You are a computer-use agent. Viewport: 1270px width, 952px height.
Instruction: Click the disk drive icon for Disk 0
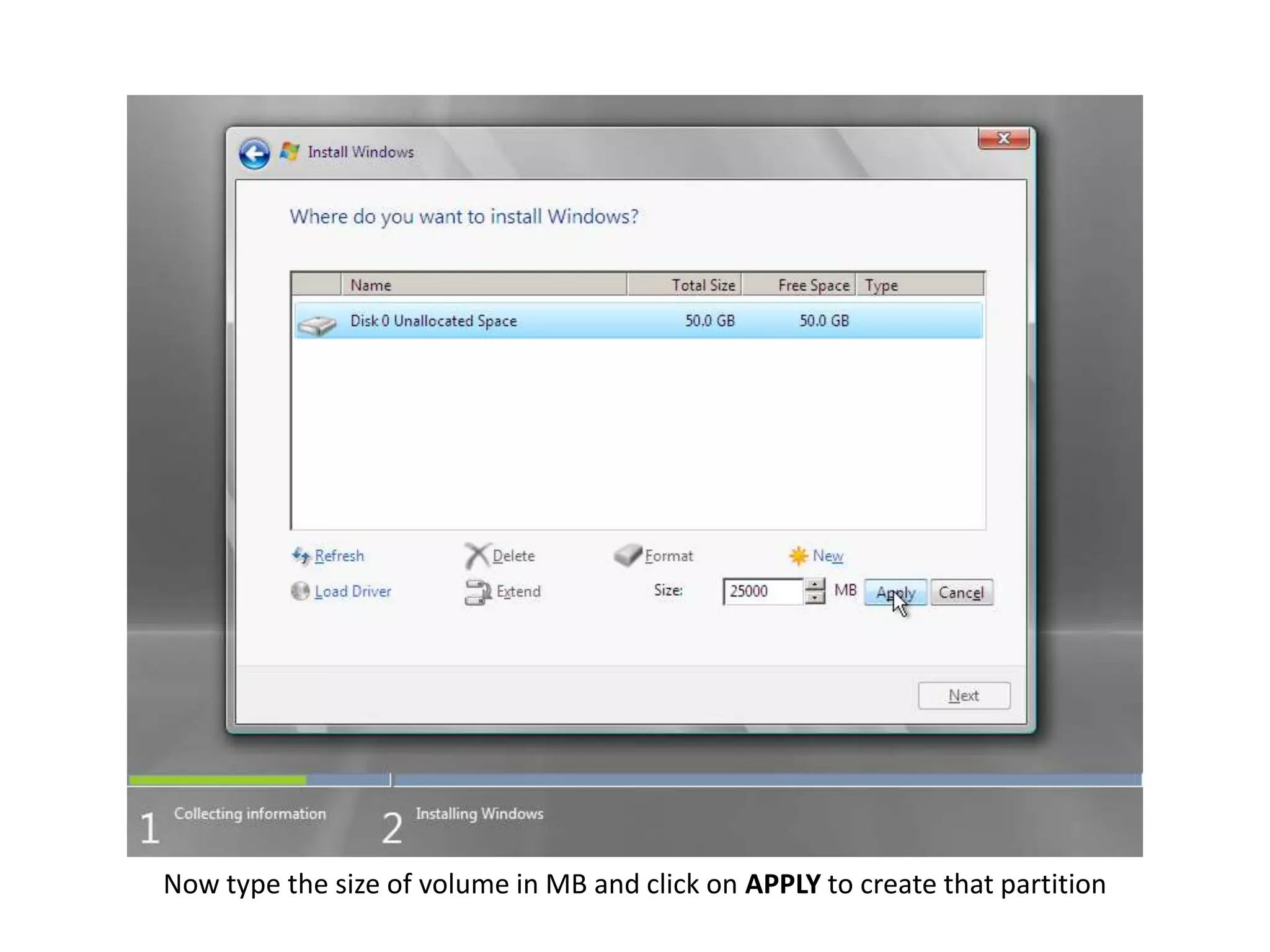point(316,324)
